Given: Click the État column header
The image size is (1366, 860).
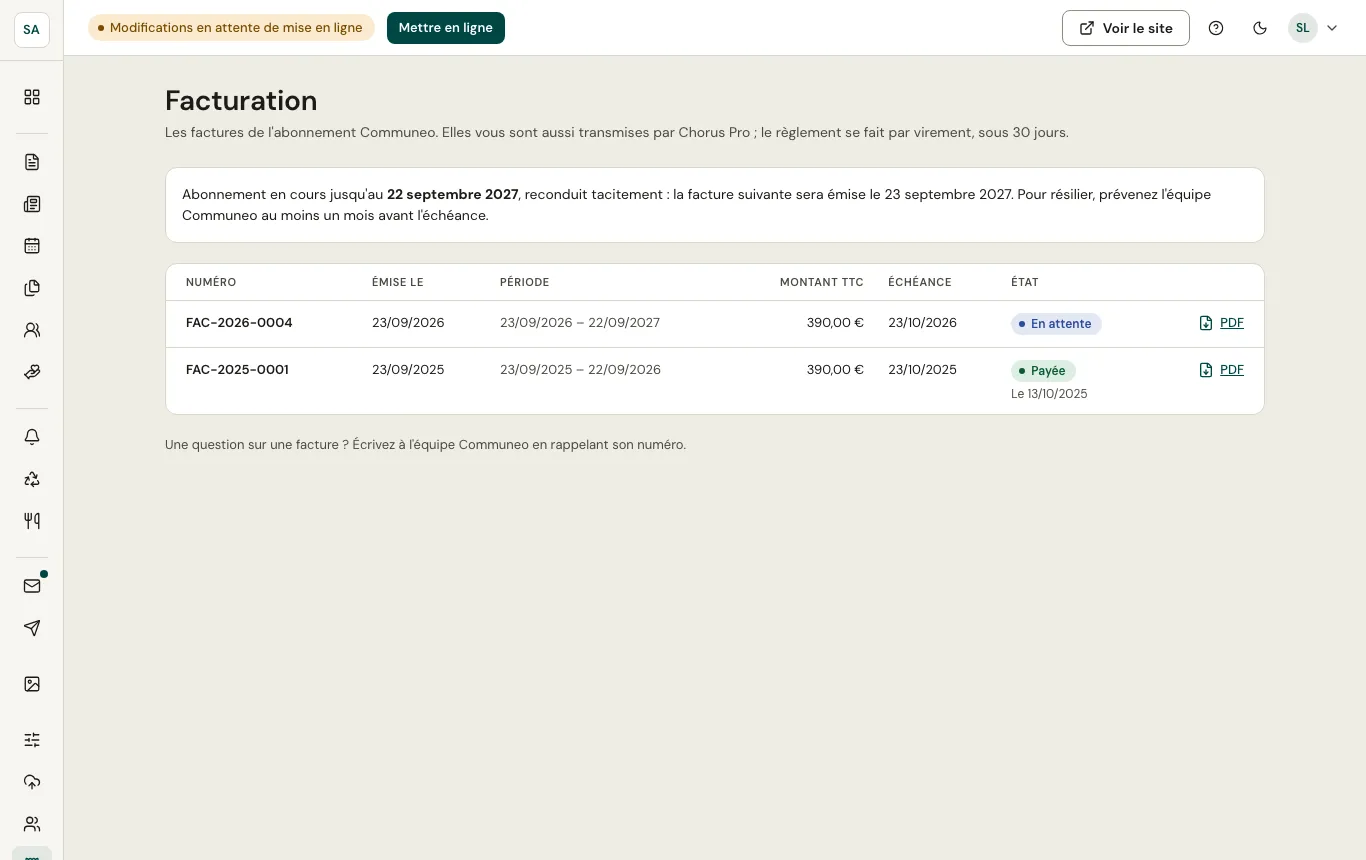Looking at the screenshot, I should coord(1025,282).
